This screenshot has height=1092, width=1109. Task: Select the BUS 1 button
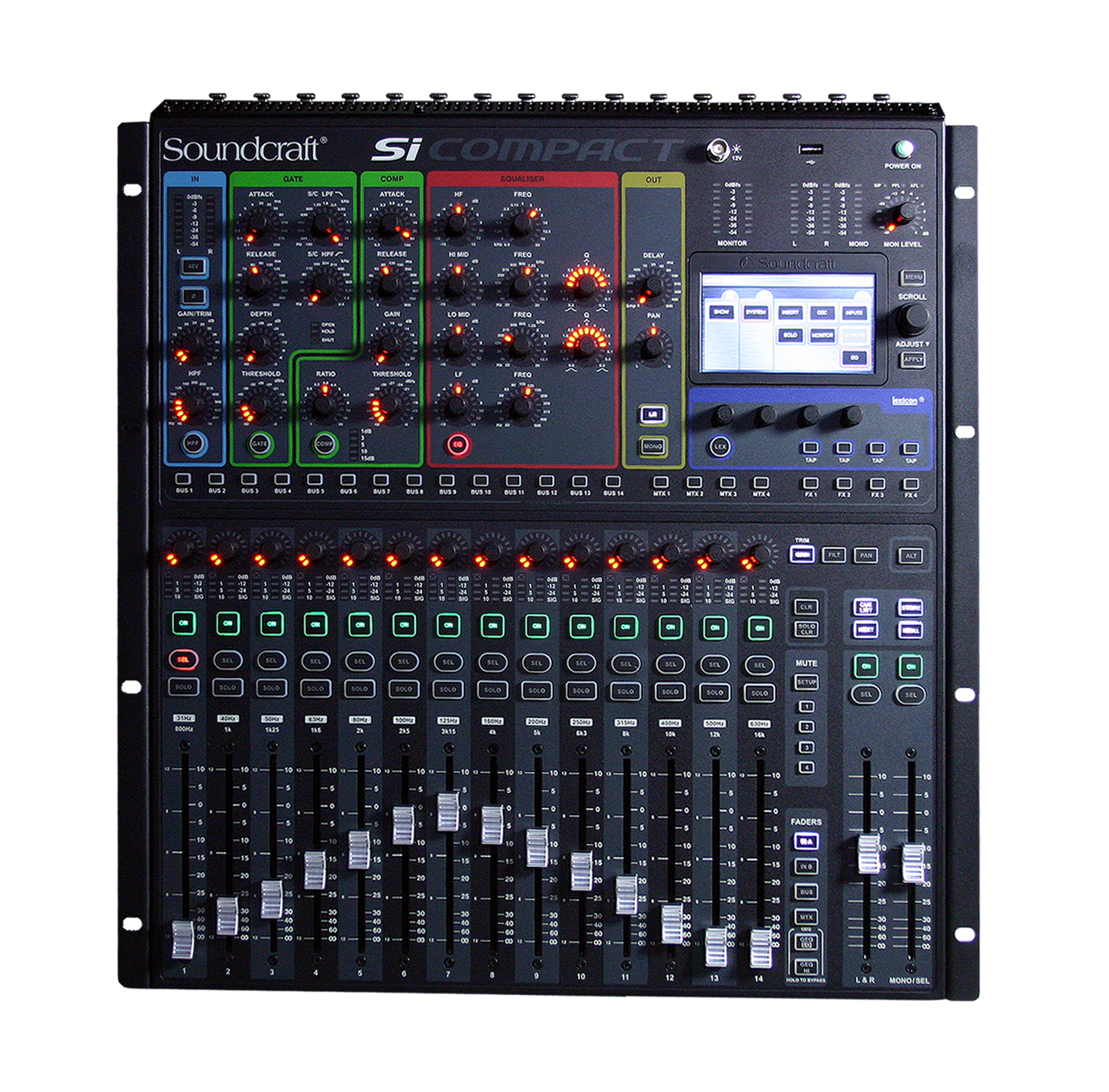tap(183, 479)
